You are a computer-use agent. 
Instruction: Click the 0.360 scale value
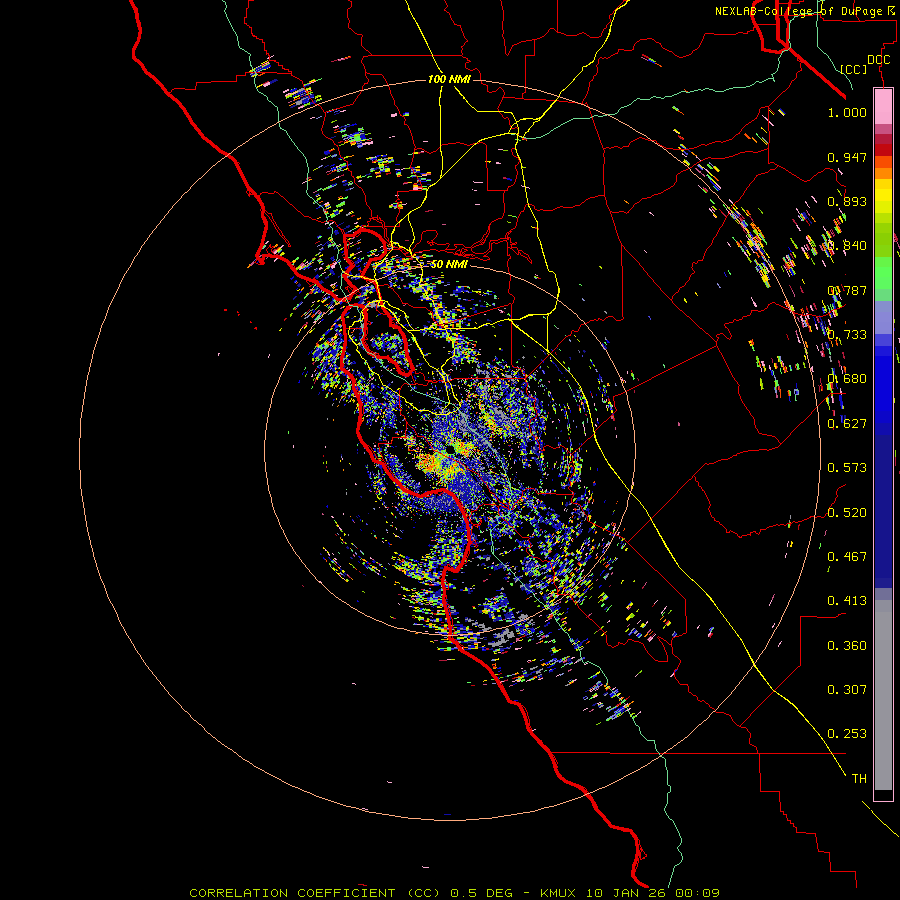[847, 646]
